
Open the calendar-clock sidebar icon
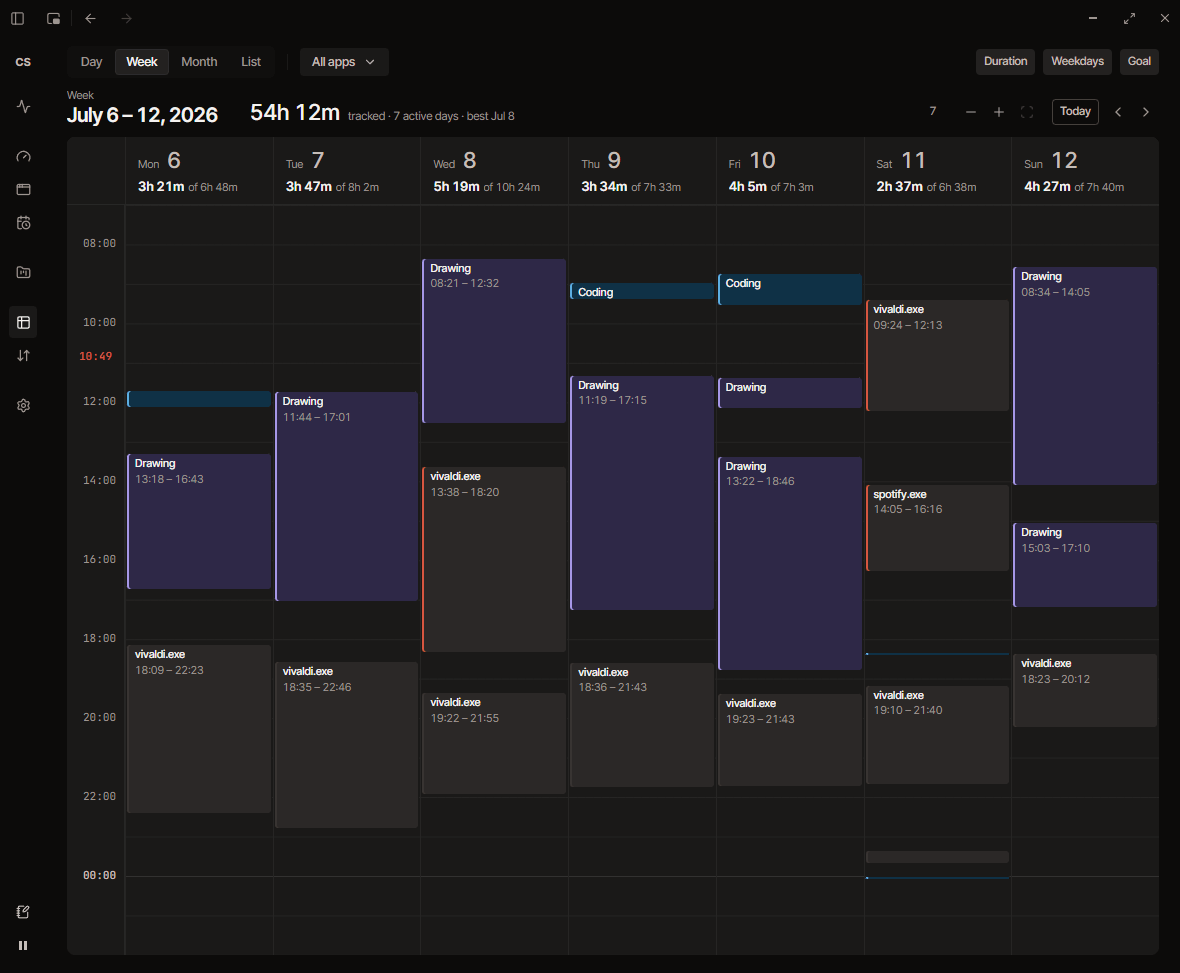23,223
